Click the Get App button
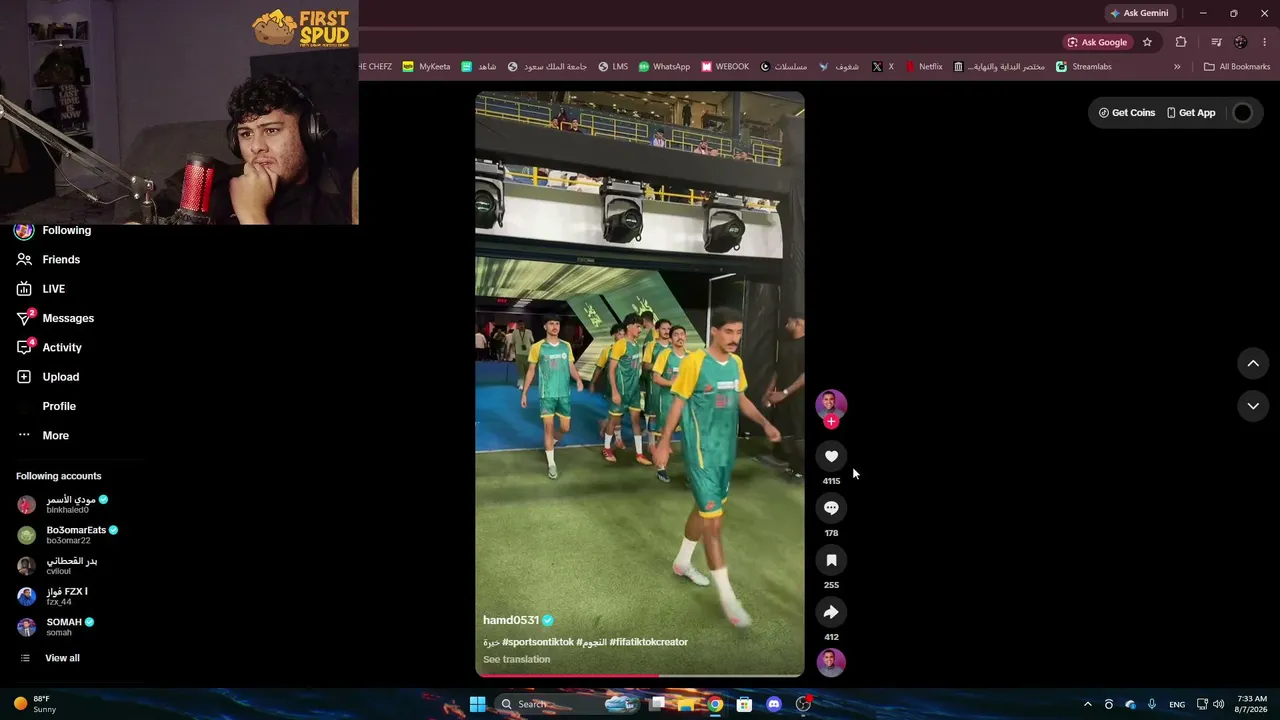The height and width of the screenshot is (720, 1280). 1191,113
